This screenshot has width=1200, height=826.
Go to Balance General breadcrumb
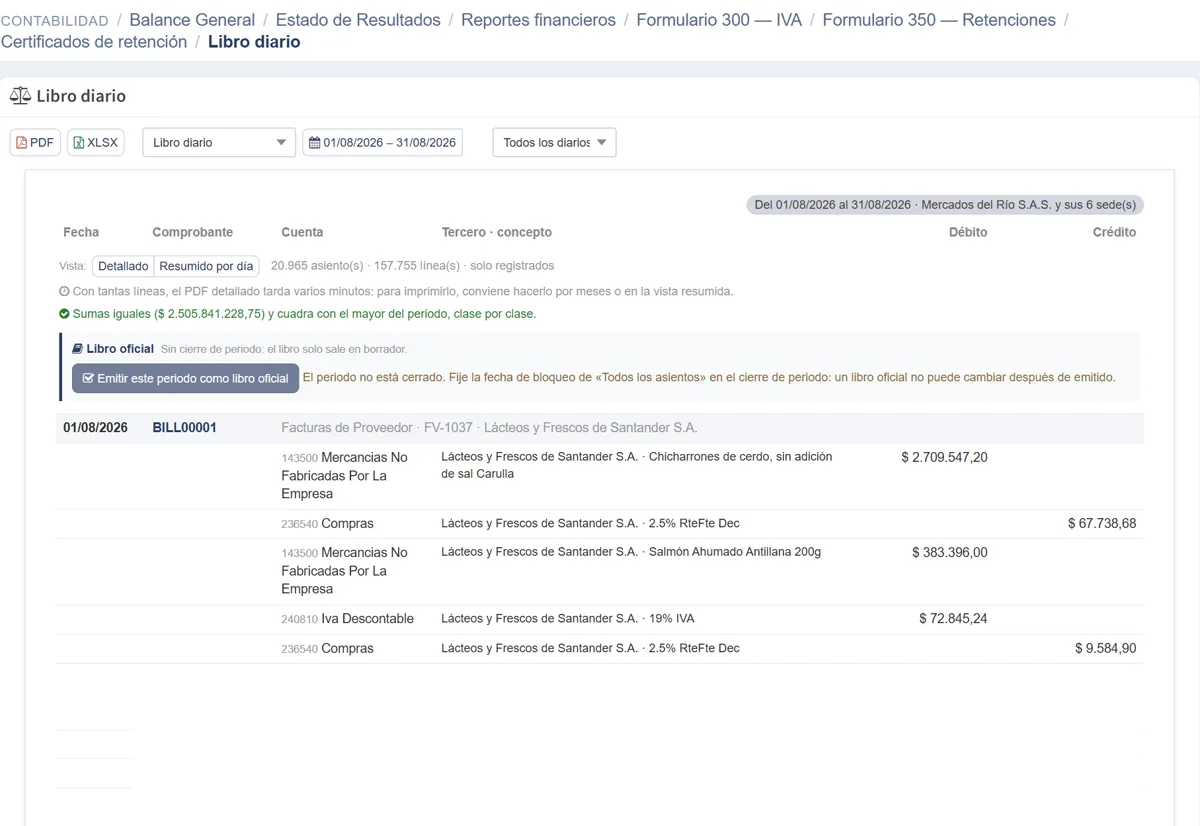click(192, 20)
